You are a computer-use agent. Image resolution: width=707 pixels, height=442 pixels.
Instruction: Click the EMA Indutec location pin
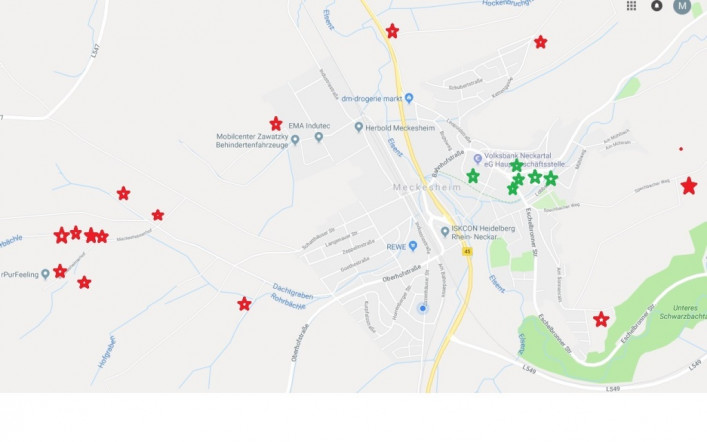coord(319,136)
